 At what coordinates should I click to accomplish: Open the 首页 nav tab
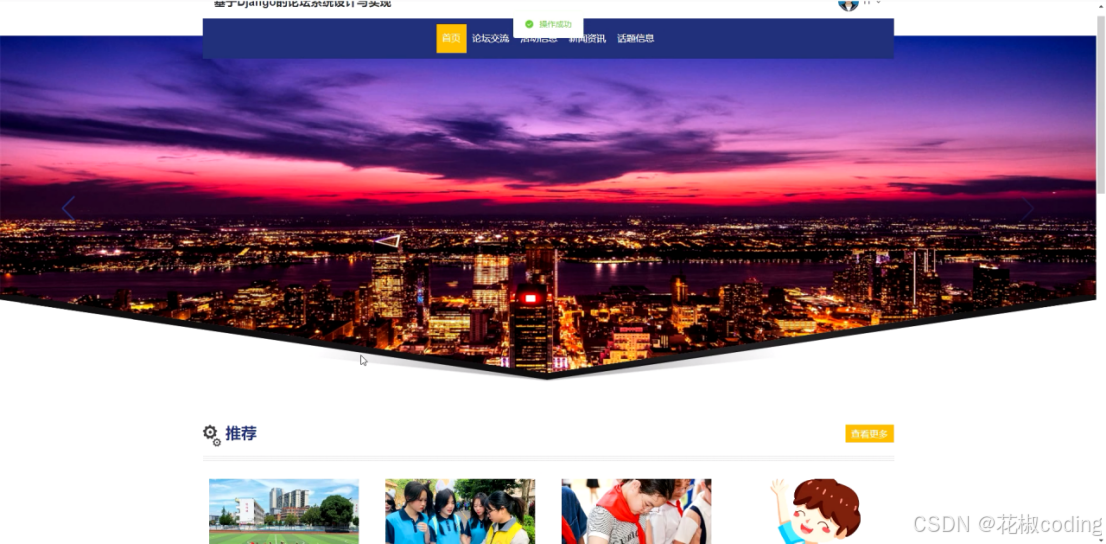pyautogui.click(x=451, y=39)
